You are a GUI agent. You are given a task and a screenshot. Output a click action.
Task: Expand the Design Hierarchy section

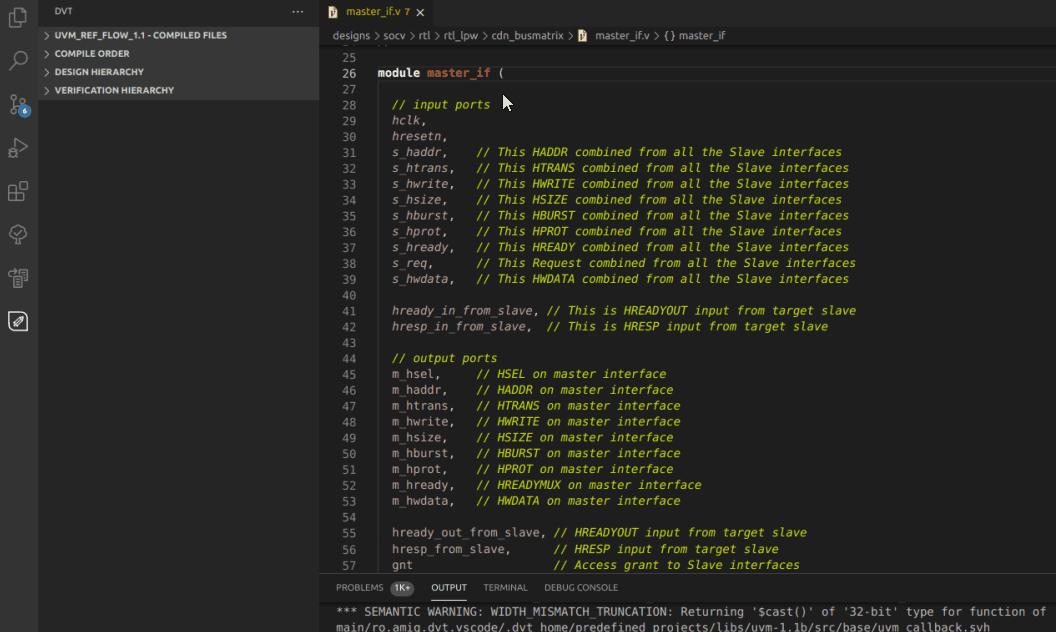point(99,72)
